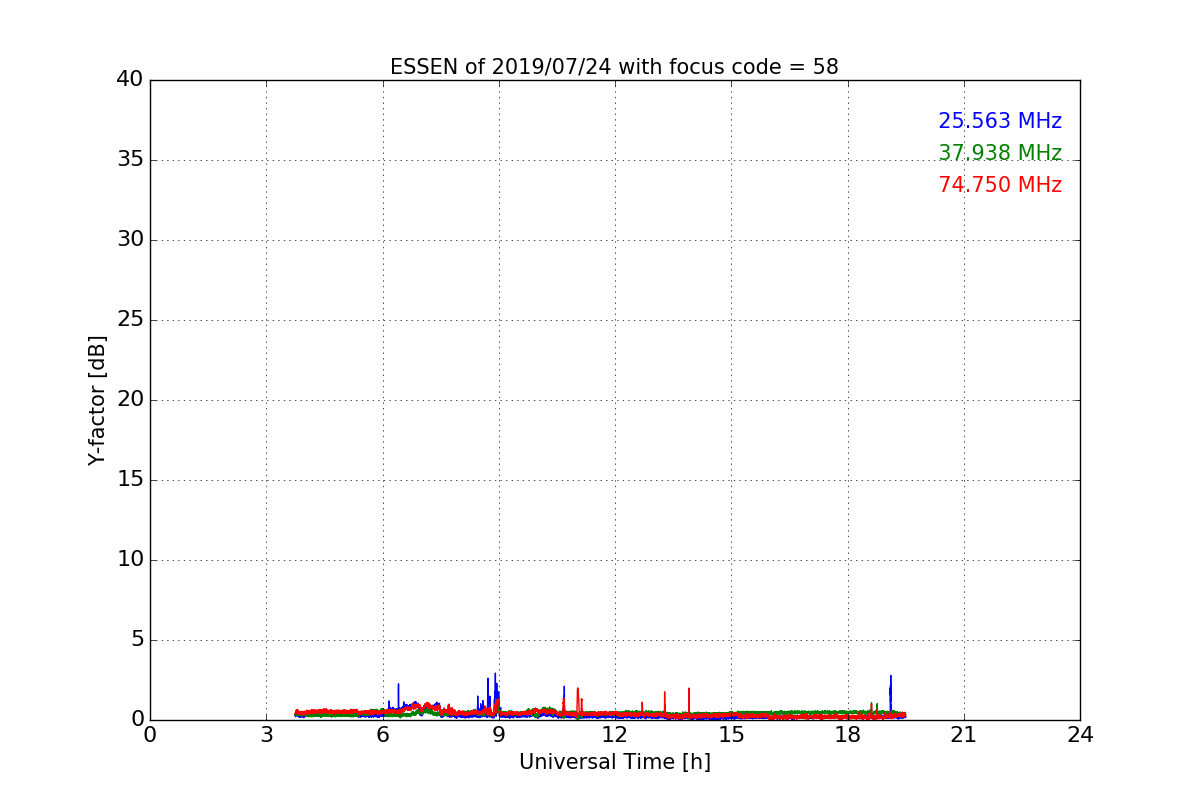
Task: Click y-axis tick label 35
Action: [129, 160]
